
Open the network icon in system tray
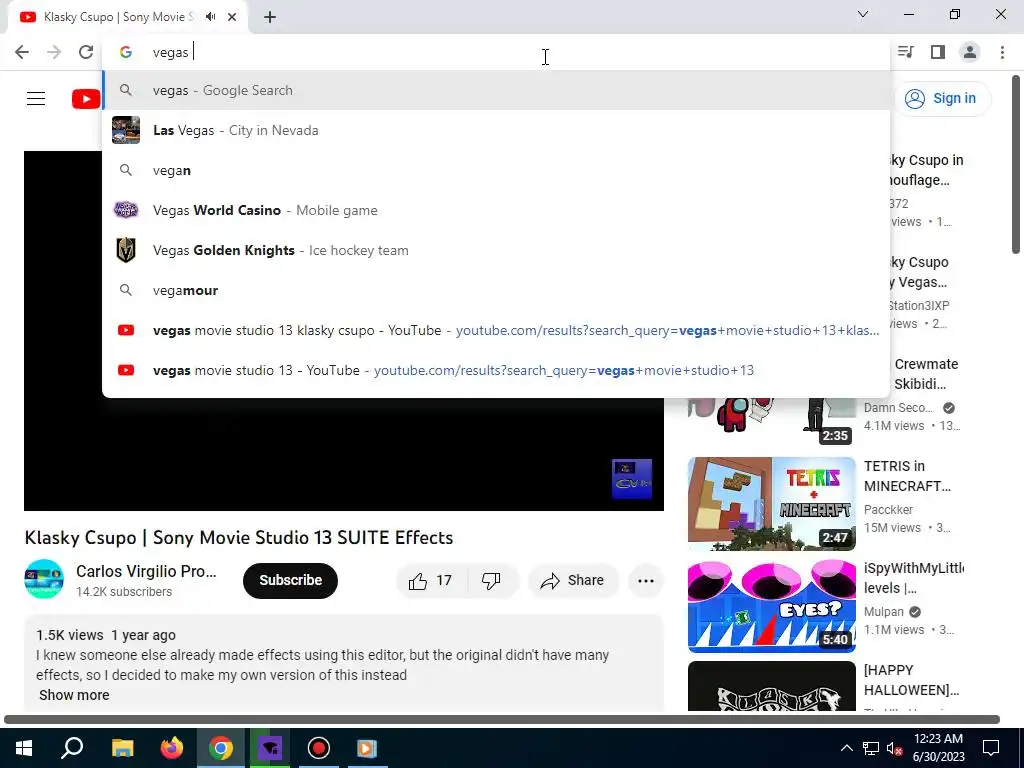click(x=871, y=748)
